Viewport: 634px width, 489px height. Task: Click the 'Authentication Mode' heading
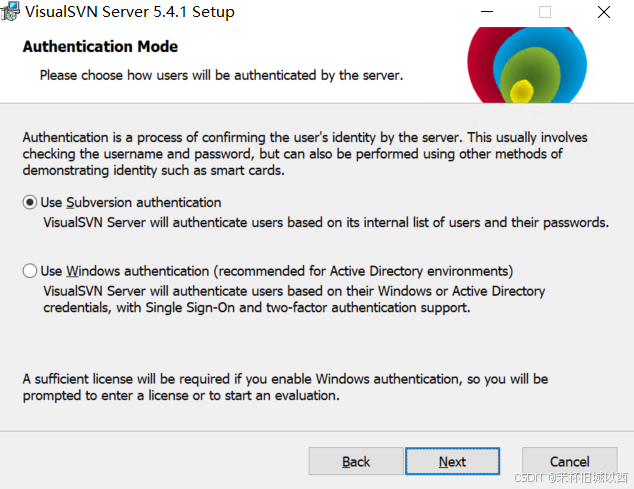(x=100, y=47)
